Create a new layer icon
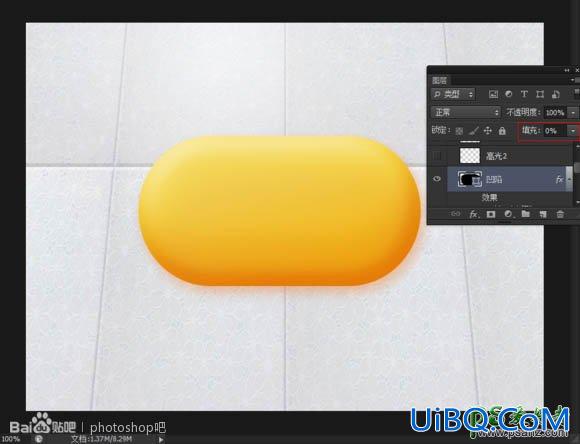This screenshot has width=580, height=444. pyautogui.click(x=543, y=214)
